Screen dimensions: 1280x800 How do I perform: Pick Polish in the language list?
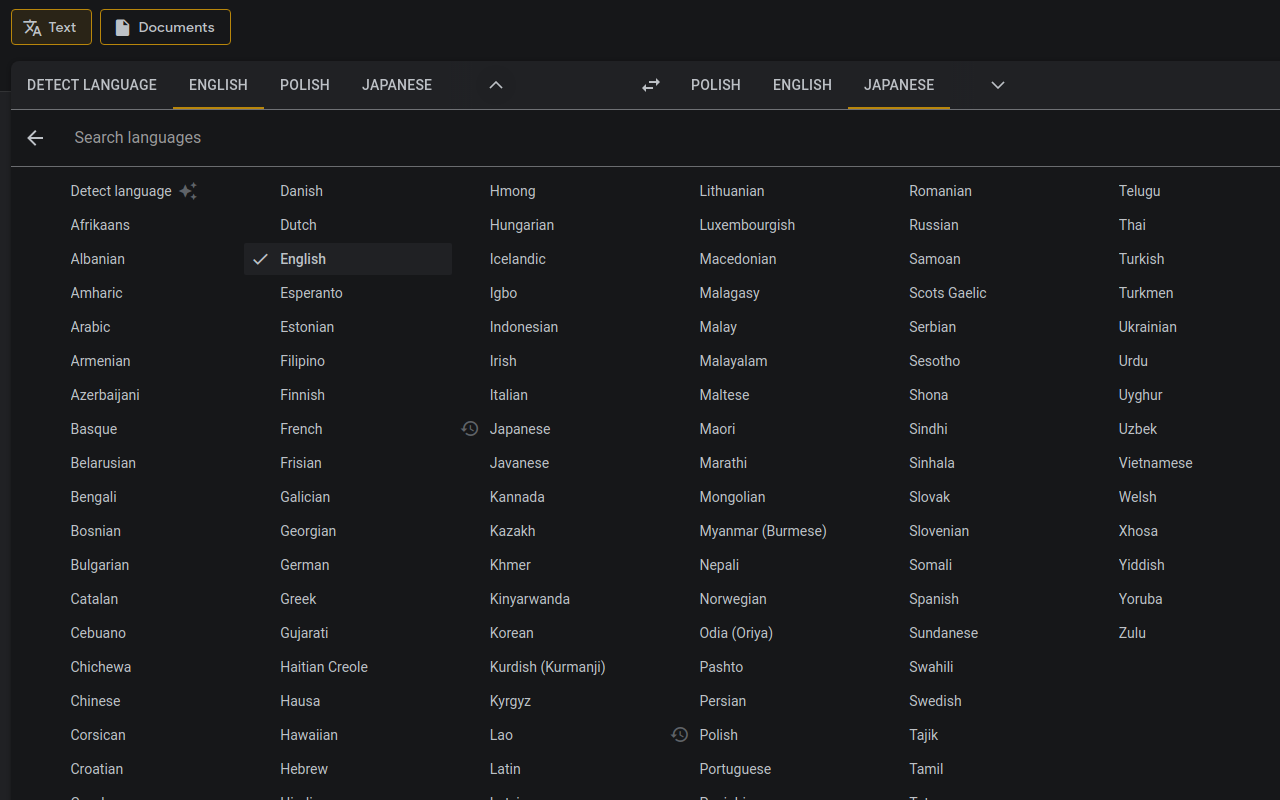click(x=718, y=735)
